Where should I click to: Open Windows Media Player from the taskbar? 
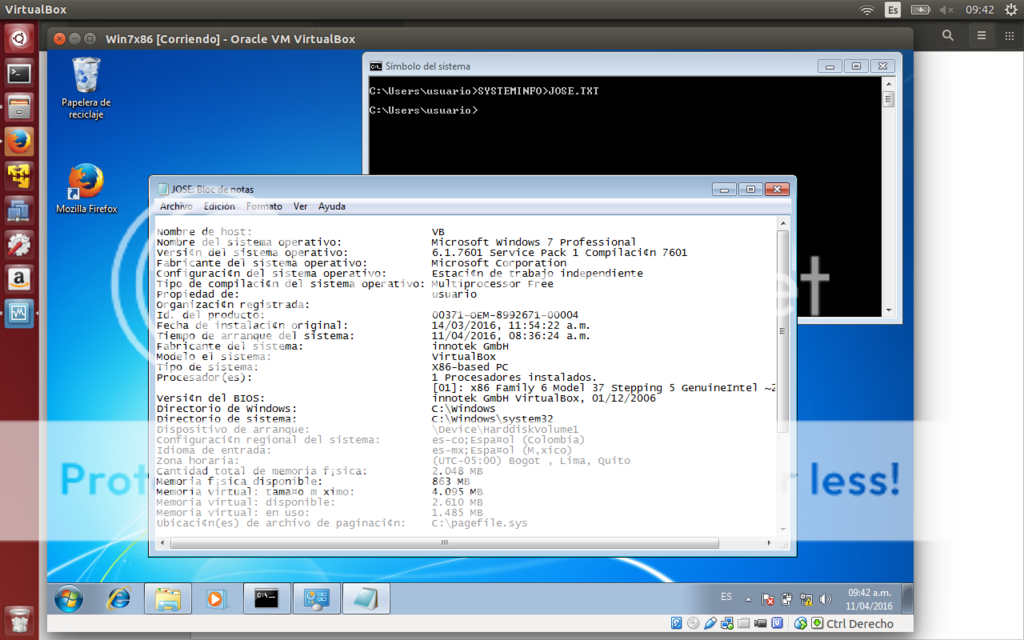[215, 599]
